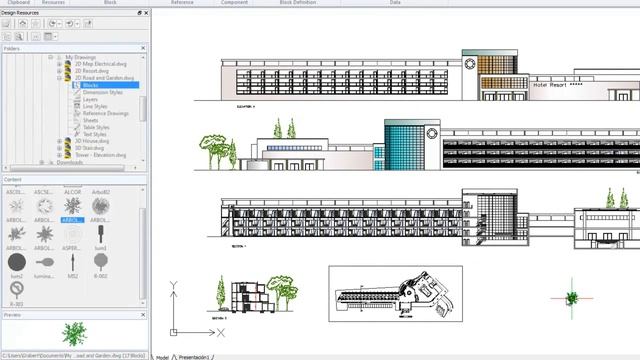Switch to the Presentación1 layout tab

193,358
